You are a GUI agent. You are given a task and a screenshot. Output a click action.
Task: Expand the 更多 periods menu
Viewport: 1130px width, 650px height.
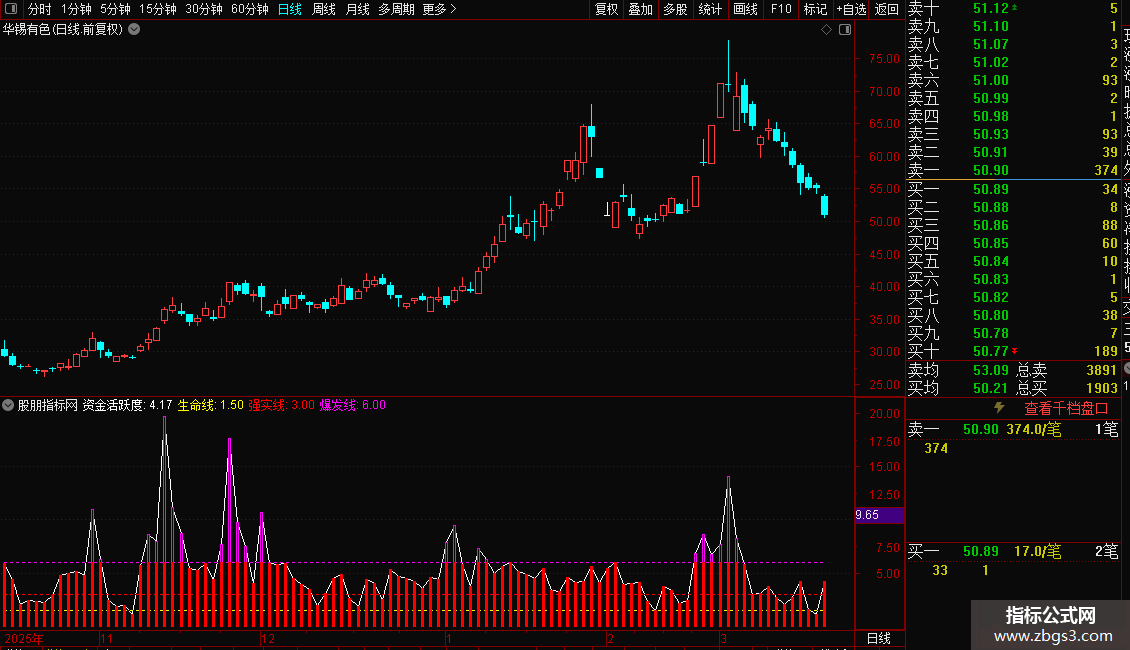[439, 9]
